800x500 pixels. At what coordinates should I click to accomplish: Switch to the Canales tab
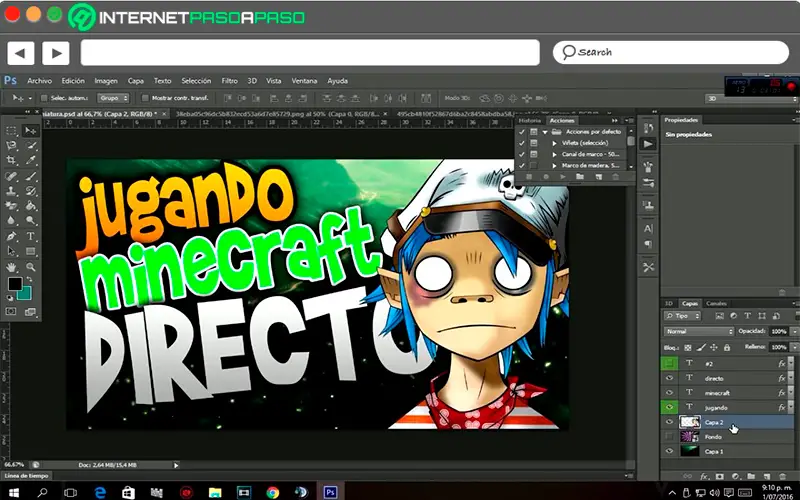(717, 303)
